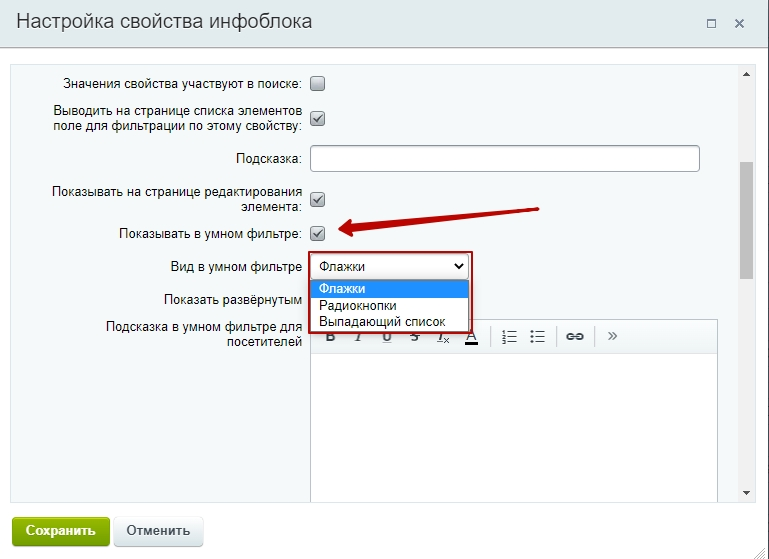Select Флажки option in dropdown list
The image size is (769, 559).
[x=389, y=289]
